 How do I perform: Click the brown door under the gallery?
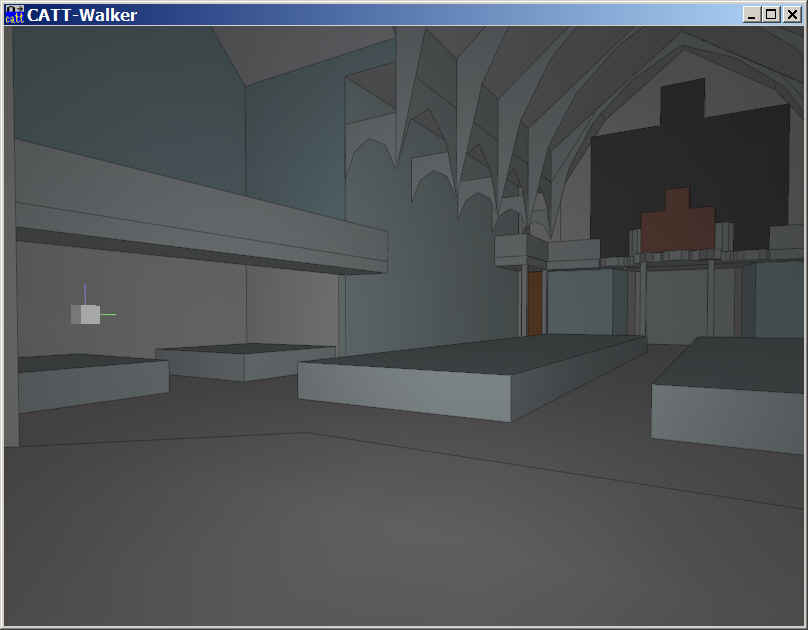(534, 302)
